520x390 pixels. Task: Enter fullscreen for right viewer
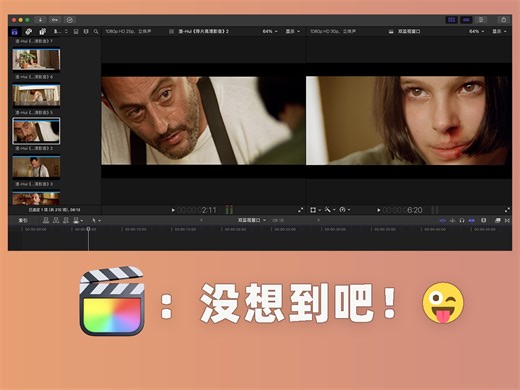tap(507, 210)
